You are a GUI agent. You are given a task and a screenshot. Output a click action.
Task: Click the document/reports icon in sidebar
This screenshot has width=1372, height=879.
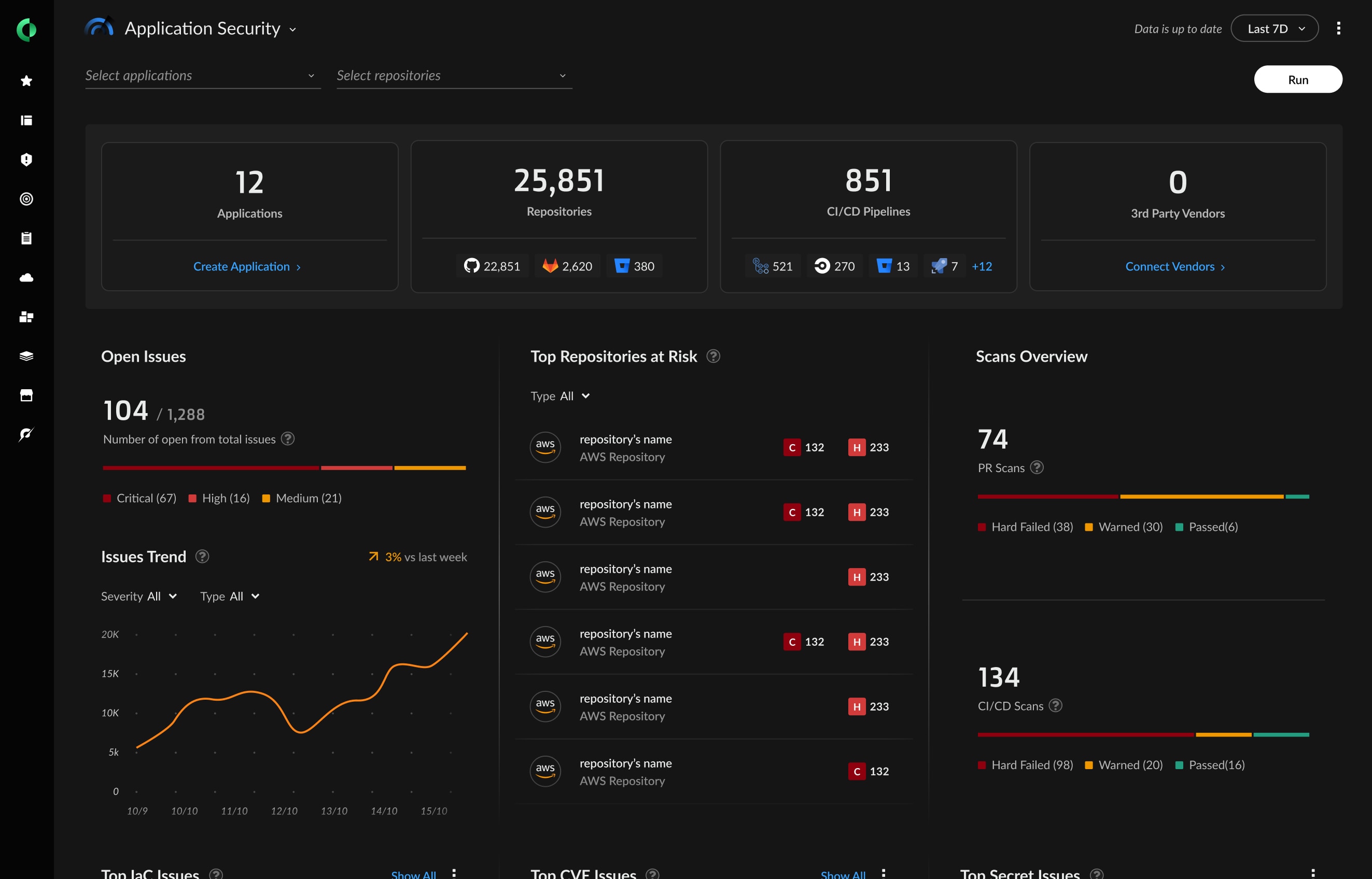click(x=27, y=237)
